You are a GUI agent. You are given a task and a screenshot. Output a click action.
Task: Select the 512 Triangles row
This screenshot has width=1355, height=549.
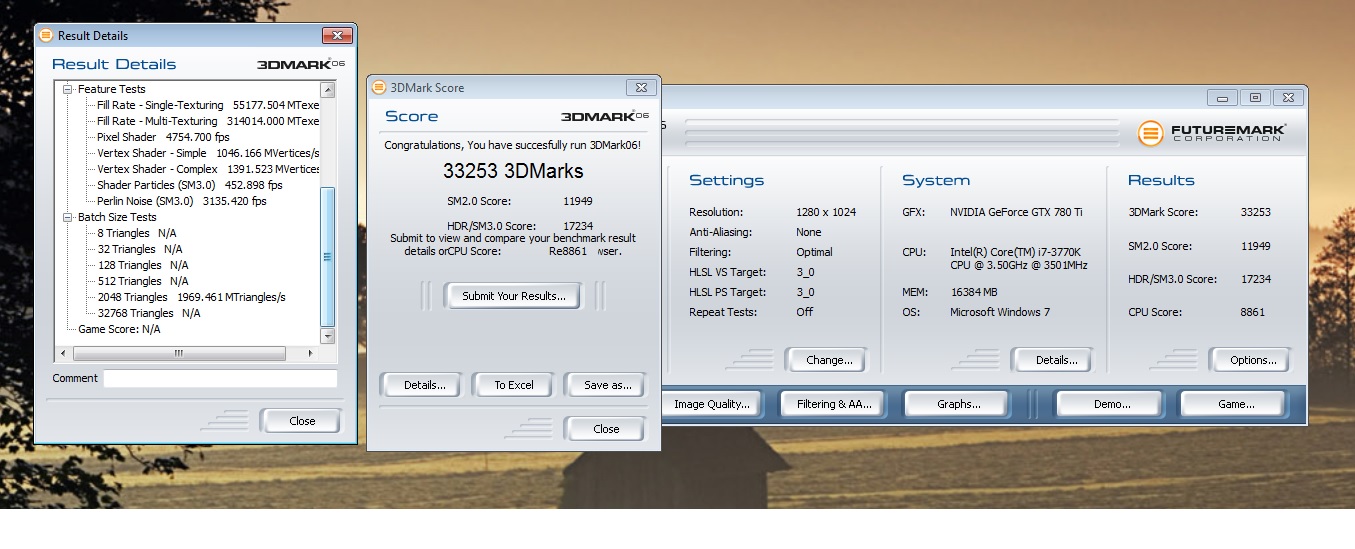pos(142,281)
